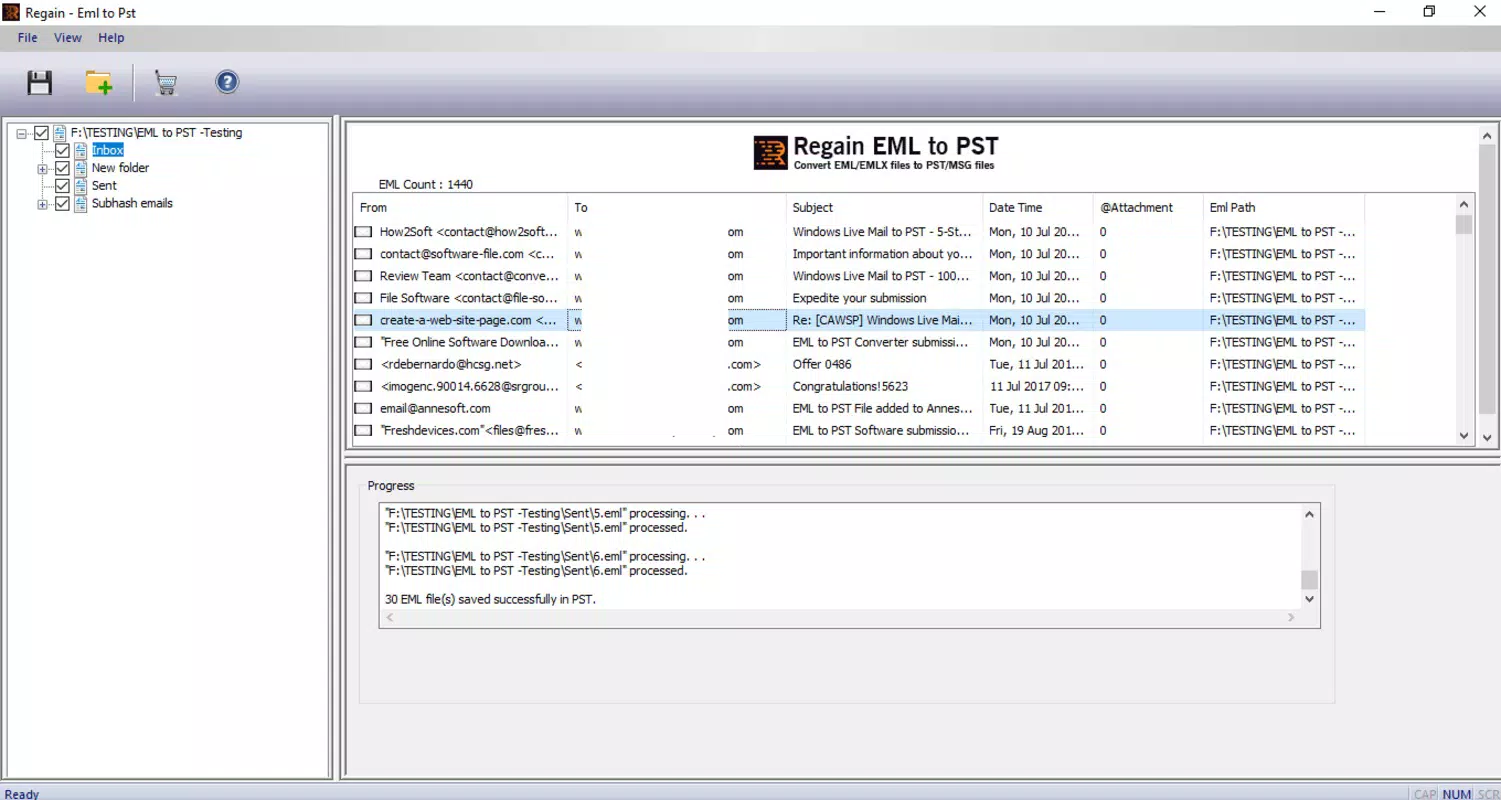
Task: Click the email list vertical scroll thumb
Action: 1464,224
